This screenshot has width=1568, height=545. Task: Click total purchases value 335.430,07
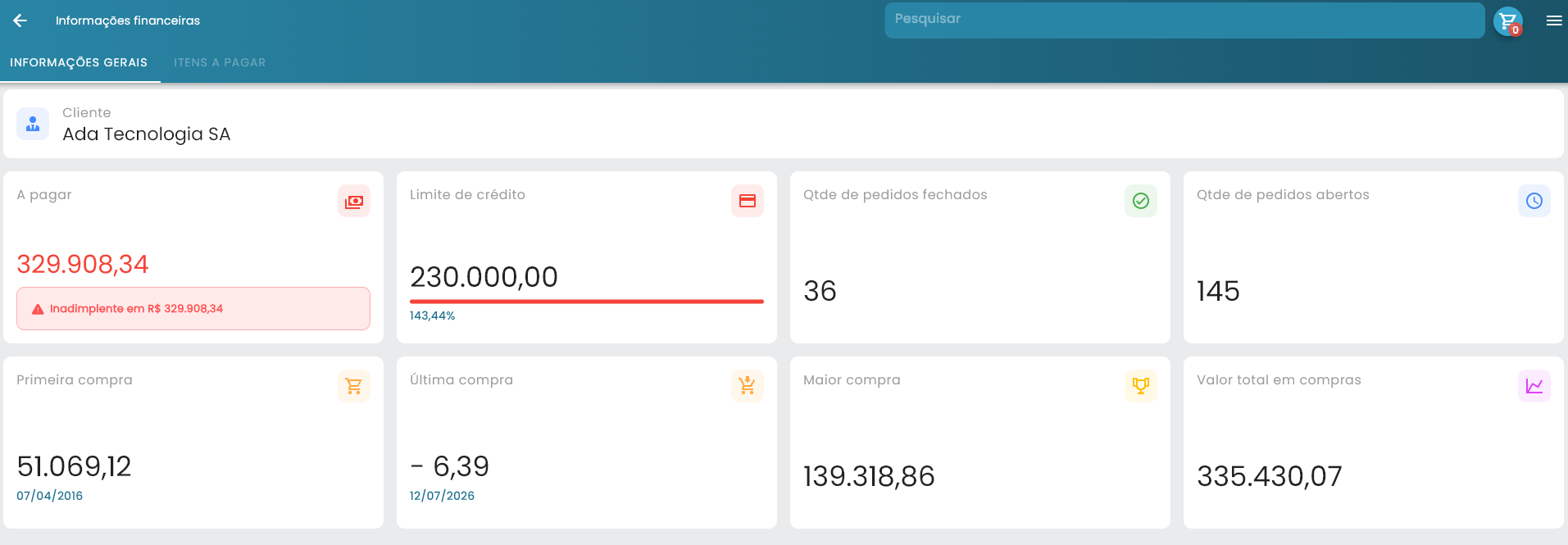(1270, 476)
